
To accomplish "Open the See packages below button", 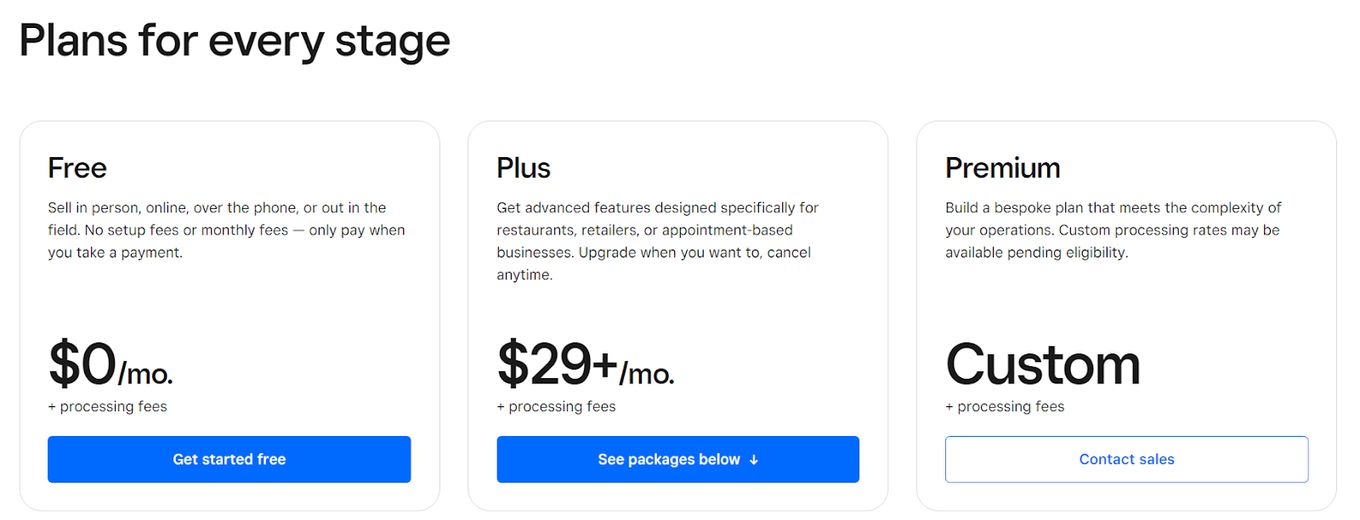I will 678,459.
